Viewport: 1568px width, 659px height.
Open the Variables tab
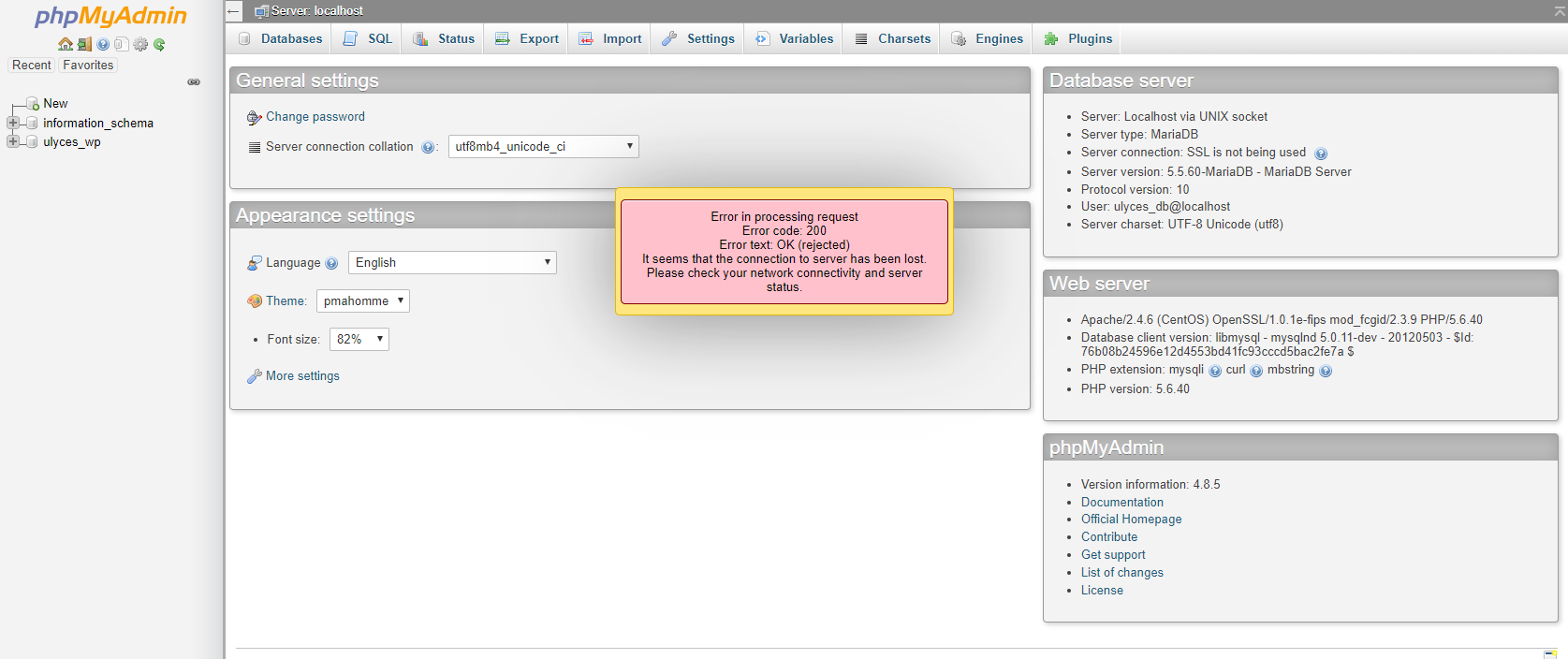(x=794, y=38)
